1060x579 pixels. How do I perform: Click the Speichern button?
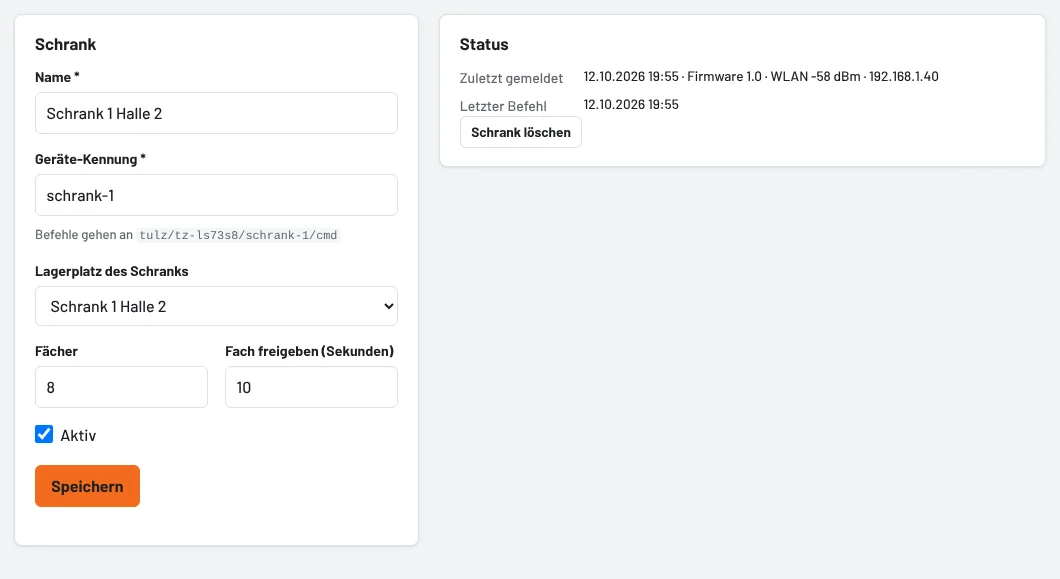point(87,486)
